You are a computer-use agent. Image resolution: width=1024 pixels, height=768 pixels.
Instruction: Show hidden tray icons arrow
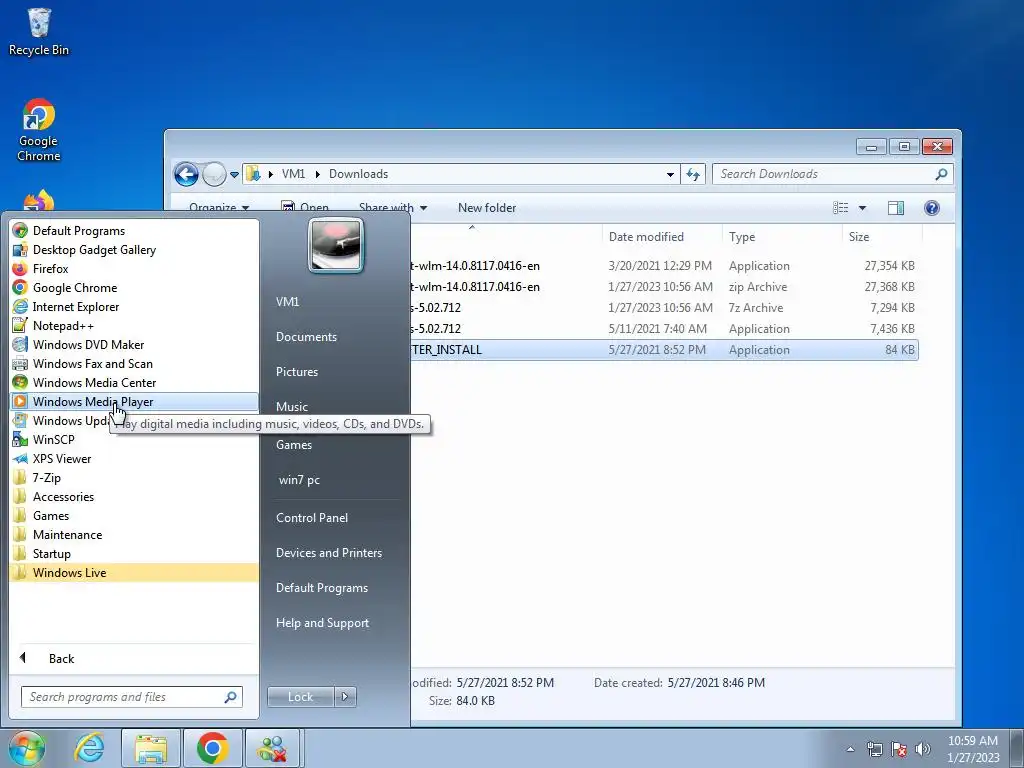coord(850,749)
